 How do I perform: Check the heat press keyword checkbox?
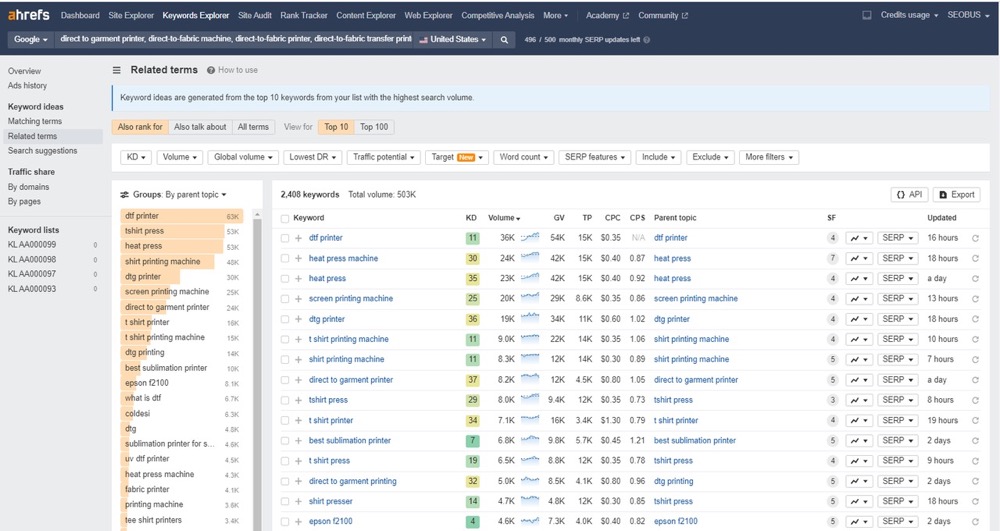coord(285,279)
